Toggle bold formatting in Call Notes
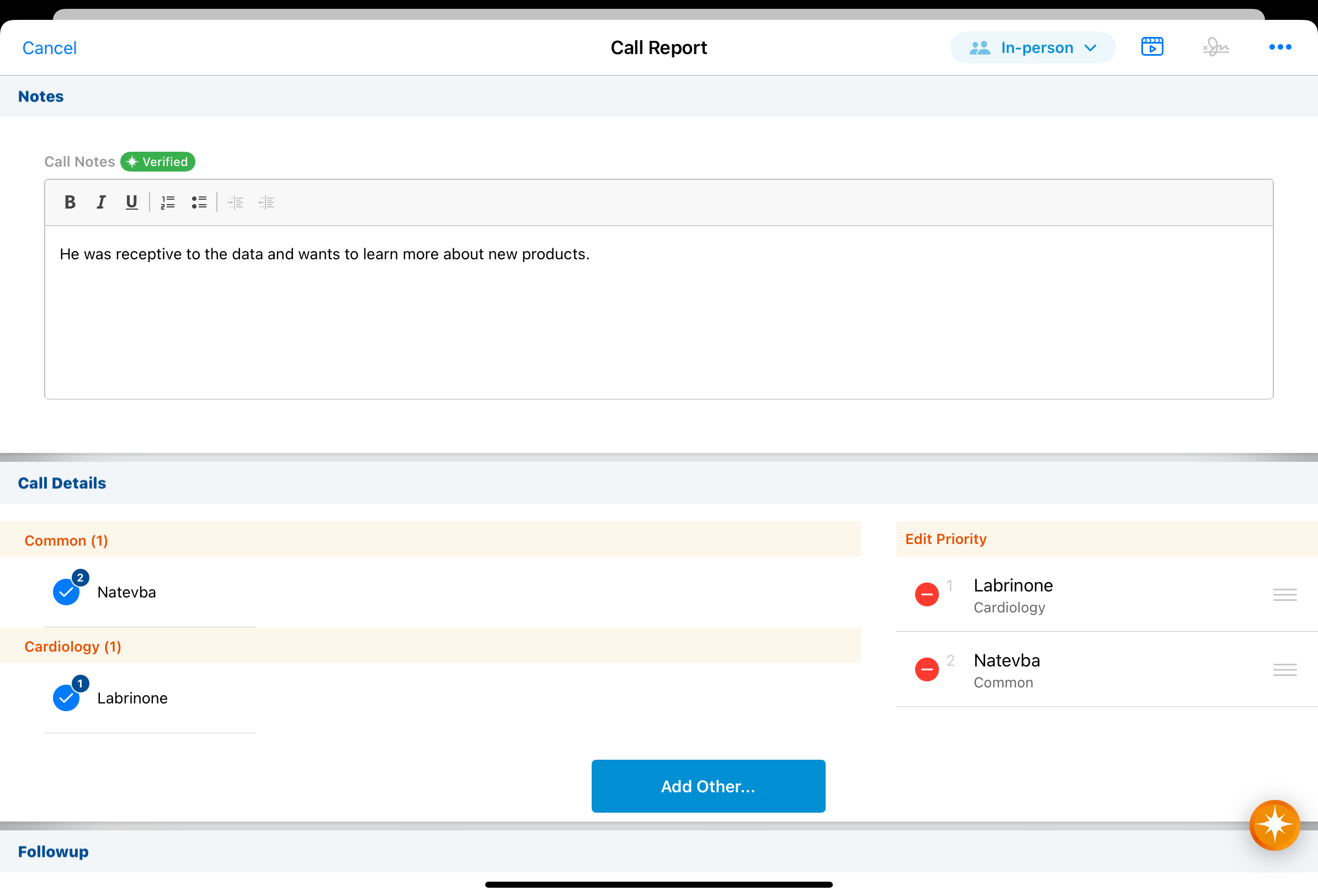This screenshot has height=896, width=1318. 70,202
